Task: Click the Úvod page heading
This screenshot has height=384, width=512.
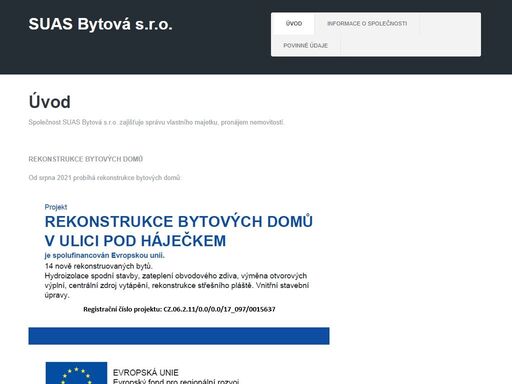Action: (50, 102)
